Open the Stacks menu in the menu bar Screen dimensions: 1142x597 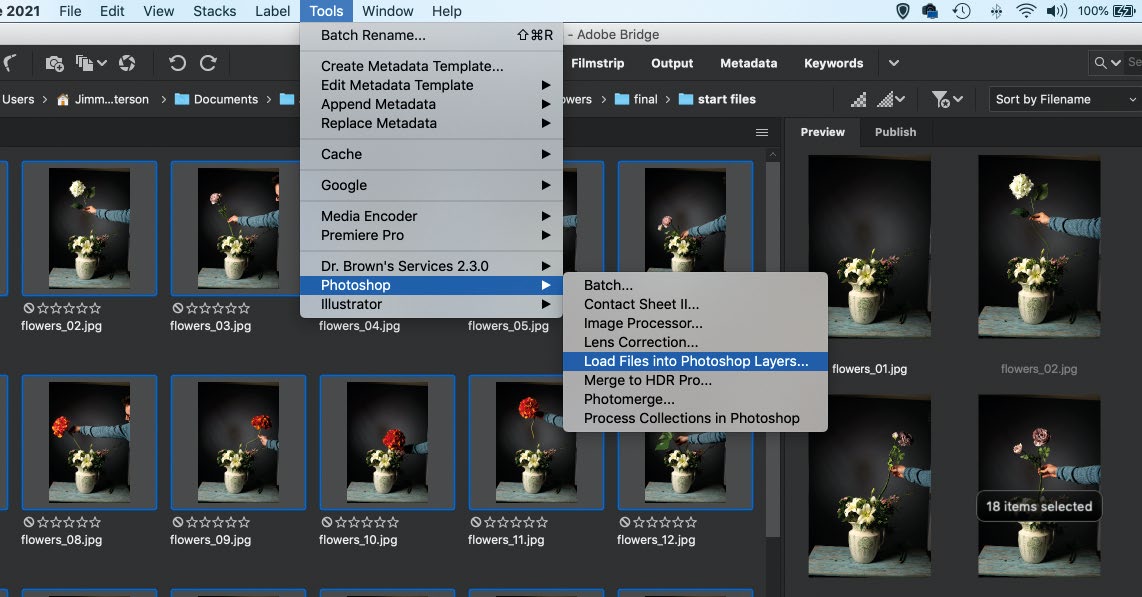point(214,11)
